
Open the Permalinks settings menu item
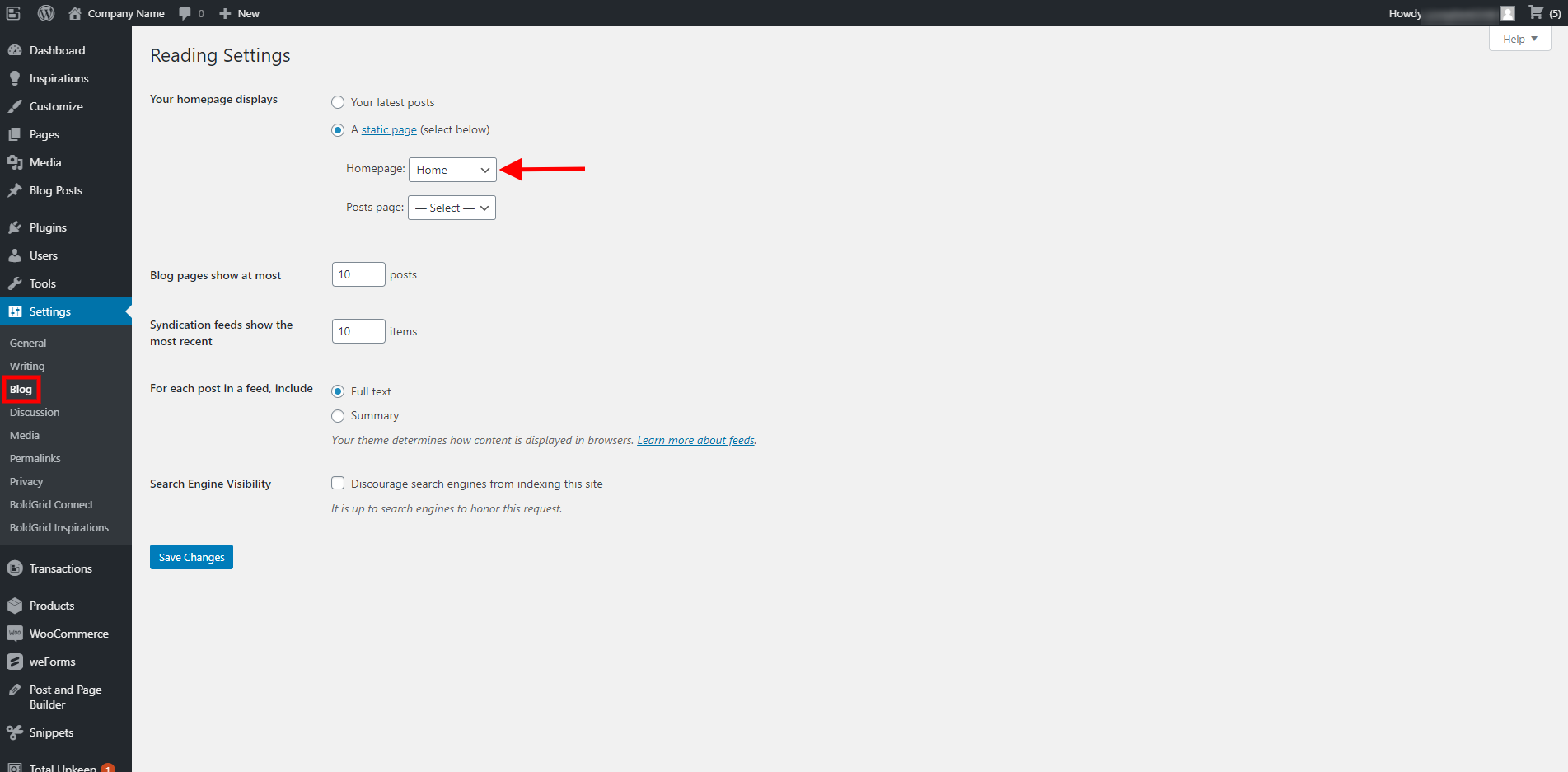(x=35, y=458)
